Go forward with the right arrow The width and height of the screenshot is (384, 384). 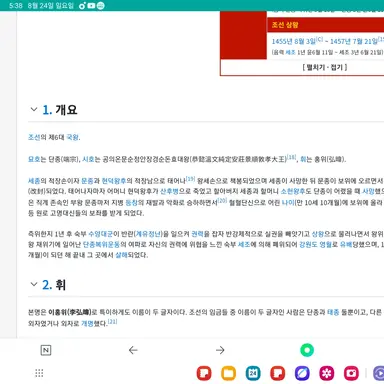(220, 350)
